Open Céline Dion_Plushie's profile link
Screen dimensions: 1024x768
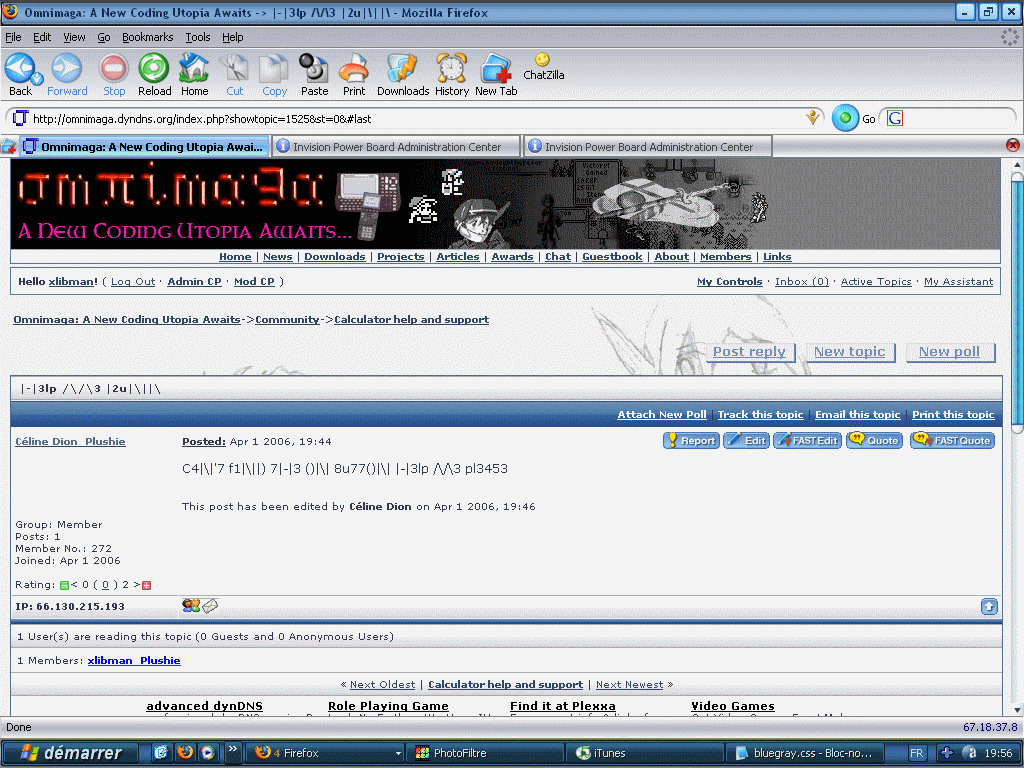tap(71, 441)
